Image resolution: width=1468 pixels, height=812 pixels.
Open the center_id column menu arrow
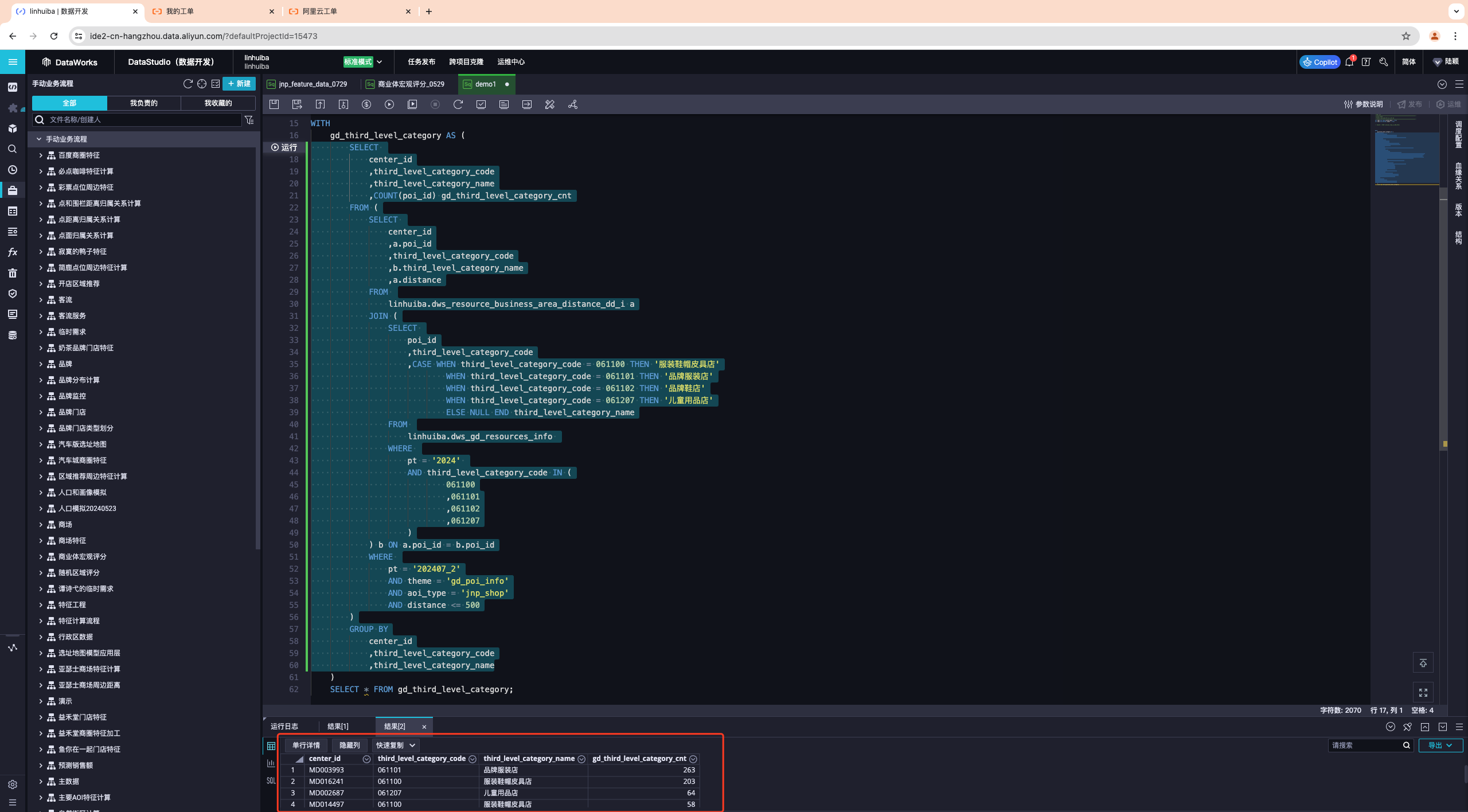(x=366, y=759)
